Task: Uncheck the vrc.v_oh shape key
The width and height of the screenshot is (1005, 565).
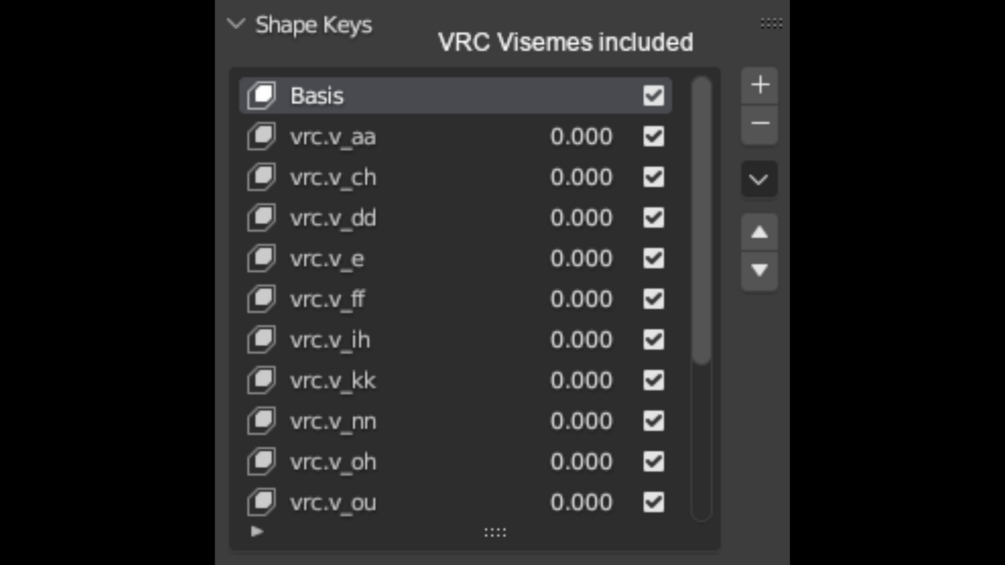Action: tap(654, 462)
